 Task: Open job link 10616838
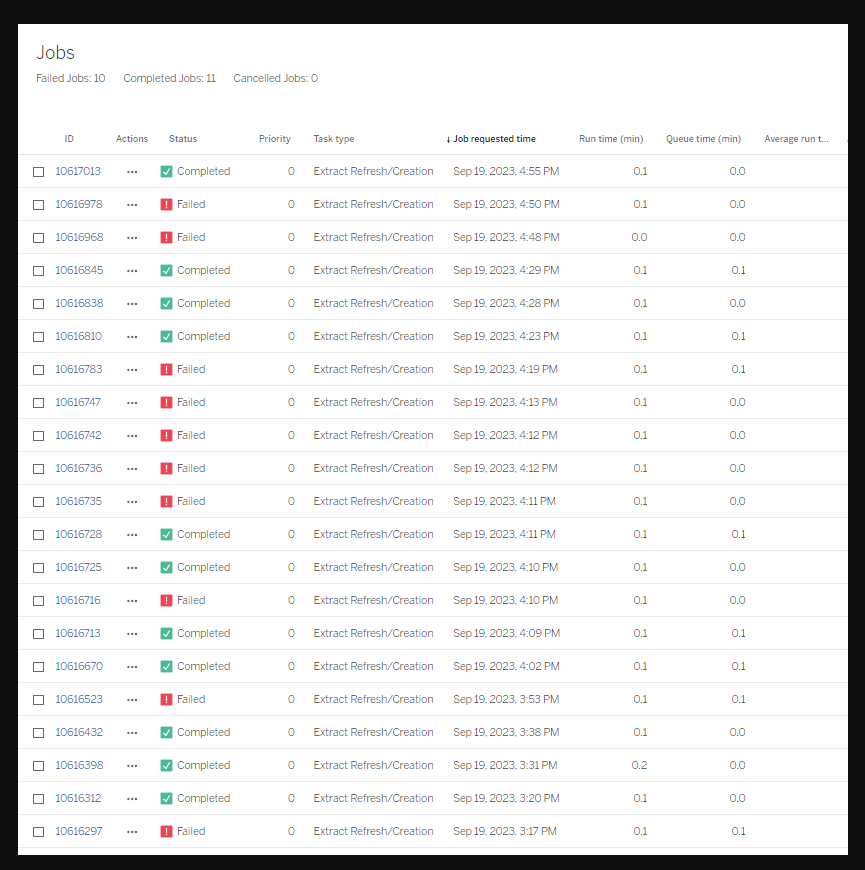click(79, 304)
